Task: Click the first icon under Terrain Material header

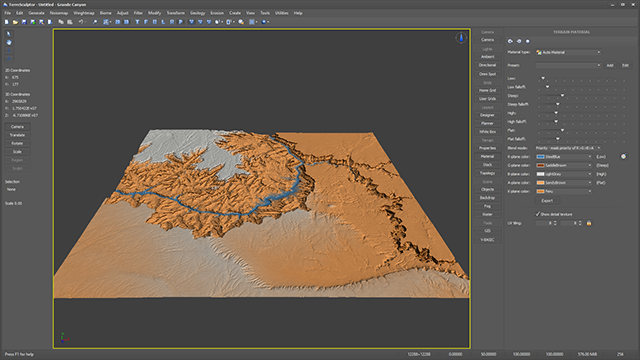Action: (510, 41)
